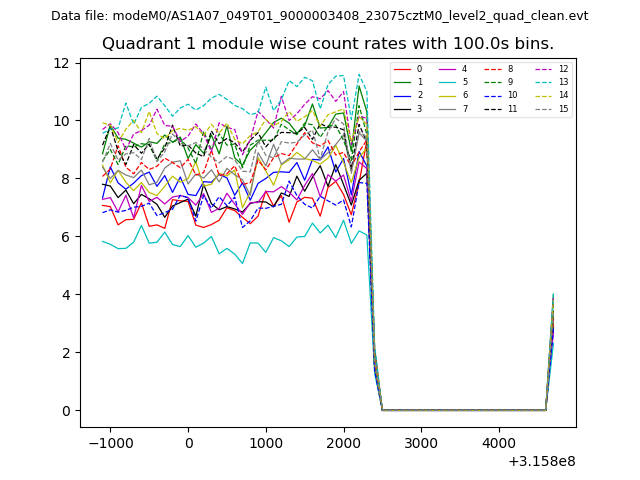
Task: Click the plot title about Quadrant 1 count rates
Action: pos(328,44)
